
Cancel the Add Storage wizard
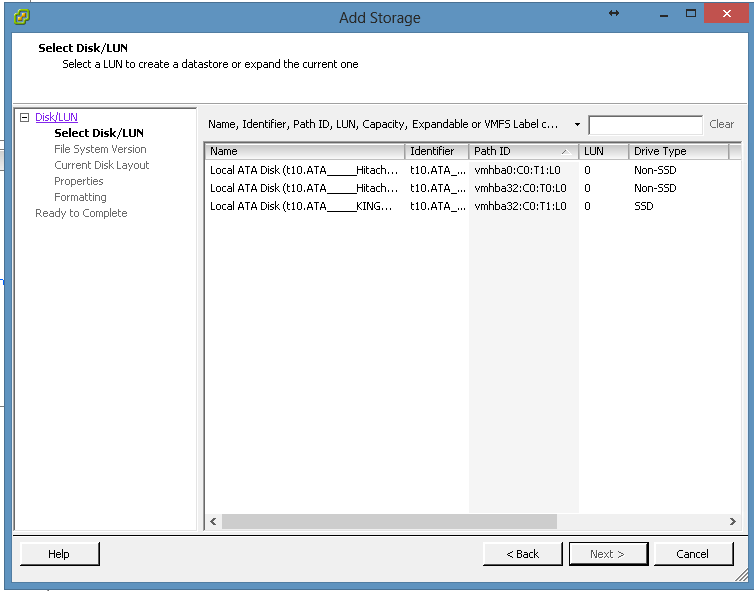point(693,554)
